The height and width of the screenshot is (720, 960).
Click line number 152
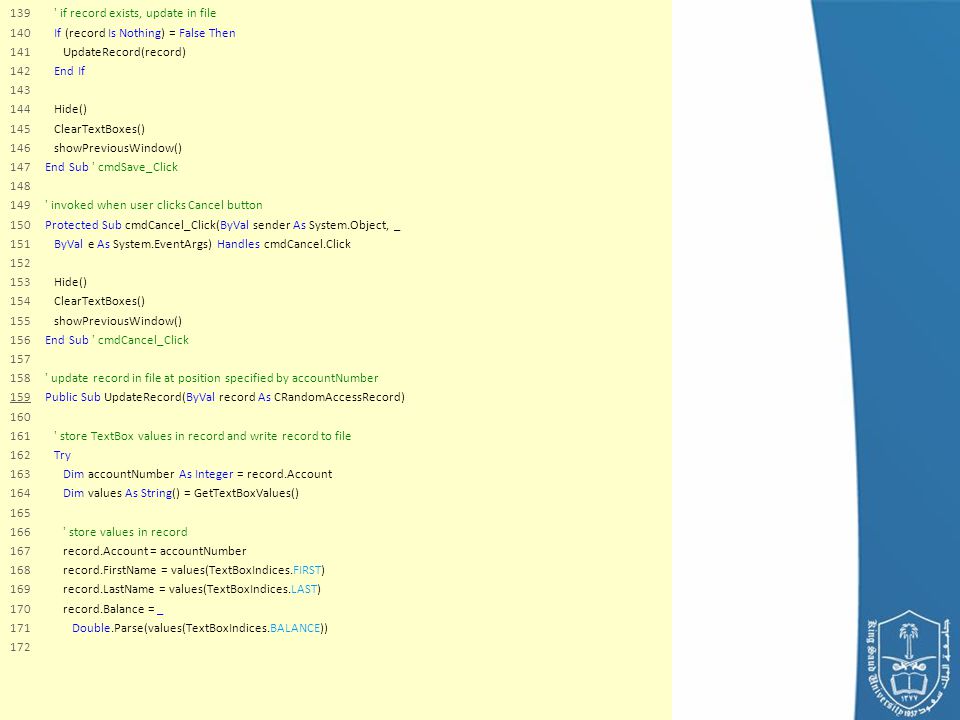pos(20,263)
